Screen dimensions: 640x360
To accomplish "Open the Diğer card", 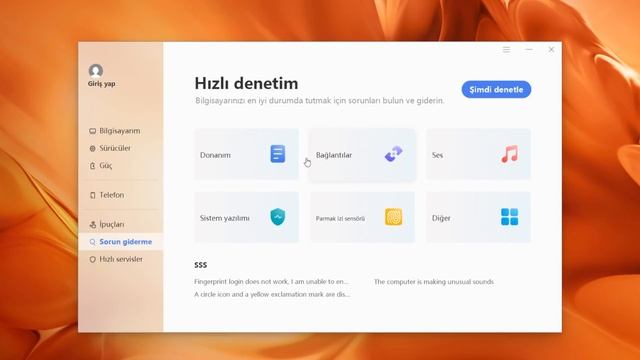I will click(x=478, y=217).
